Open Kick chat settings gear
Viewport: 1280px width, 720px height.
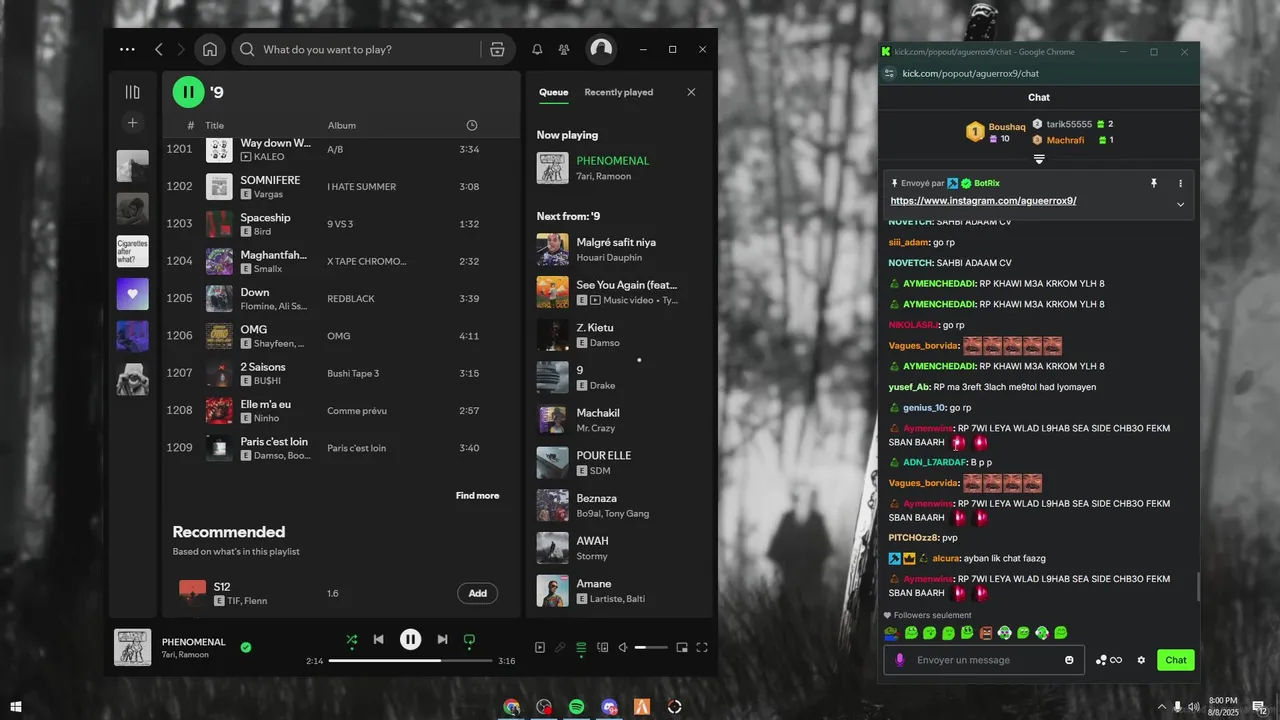[x=1141, y=660]
